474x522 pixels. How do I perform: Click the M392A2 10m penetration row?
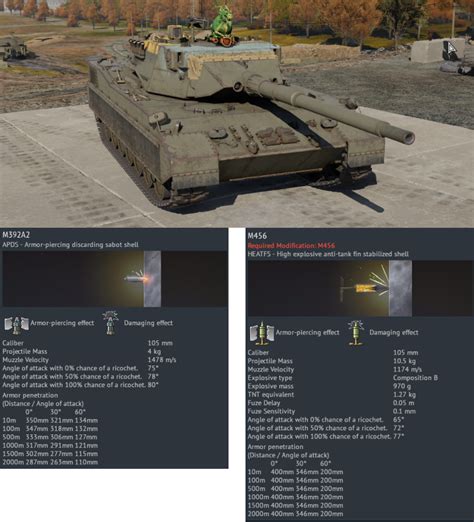tap(50, 420)
